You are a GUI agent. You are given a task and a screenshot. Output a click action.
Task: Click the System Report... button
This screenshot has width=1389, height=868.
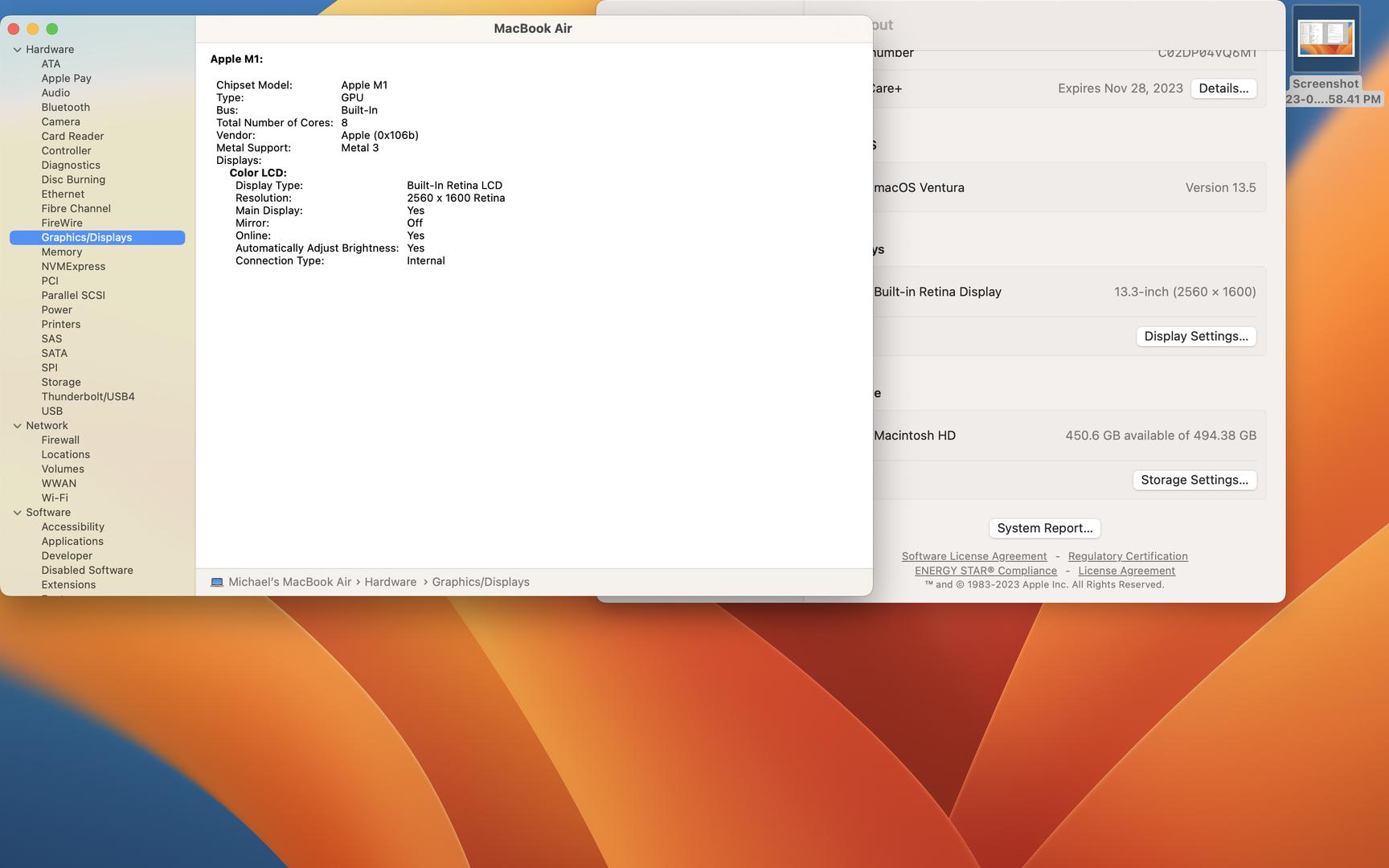point(1044,528)
